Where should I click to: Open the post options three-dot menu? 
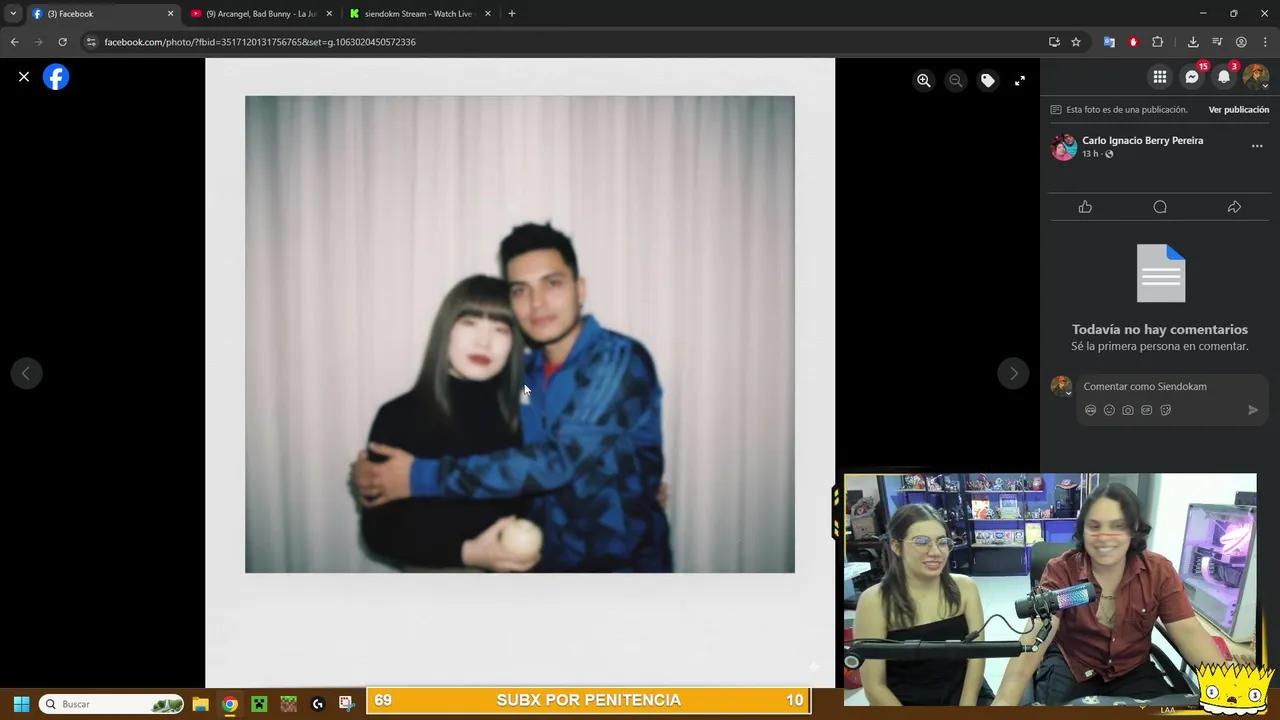click(x=1257, y=146)
